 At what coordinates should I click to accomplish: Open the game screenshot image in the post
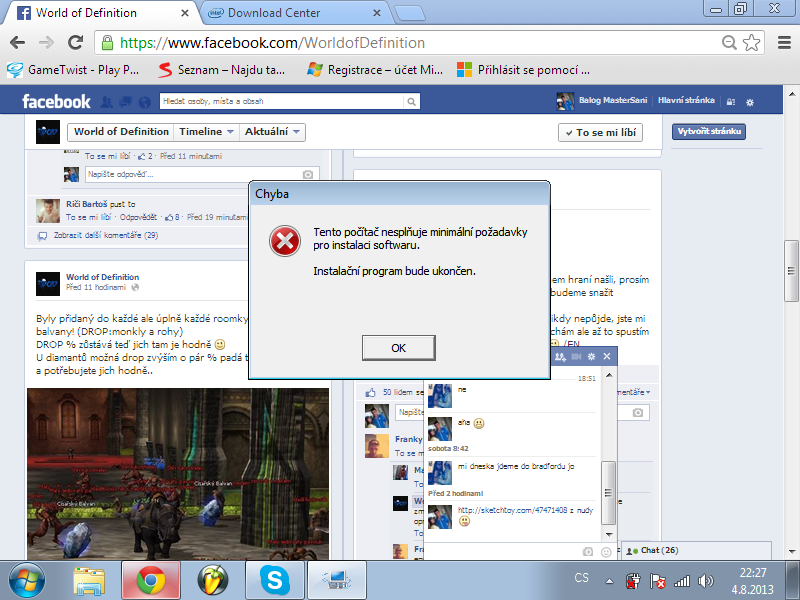pos(178,474)
